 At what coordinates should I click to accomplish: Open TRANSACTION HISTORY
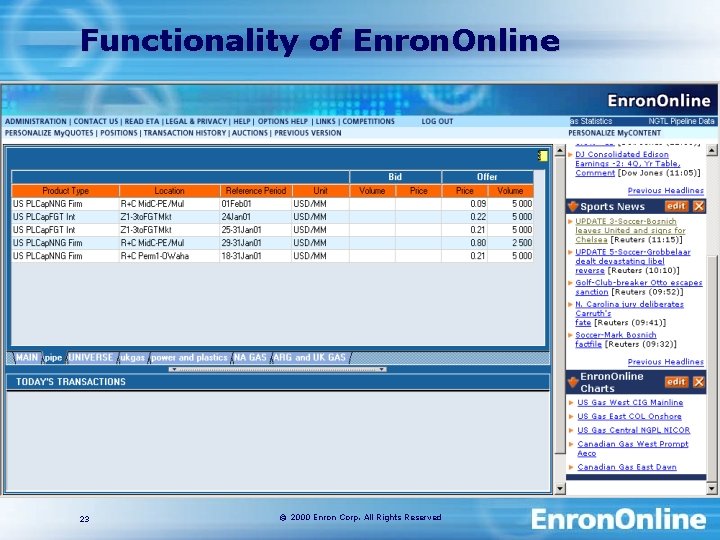(185, 133)
